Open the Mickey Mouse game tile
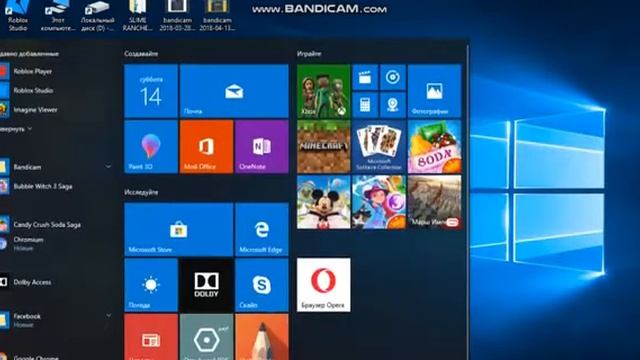The width and height of the screenshot is (640, 360). (x=324, y=202)
